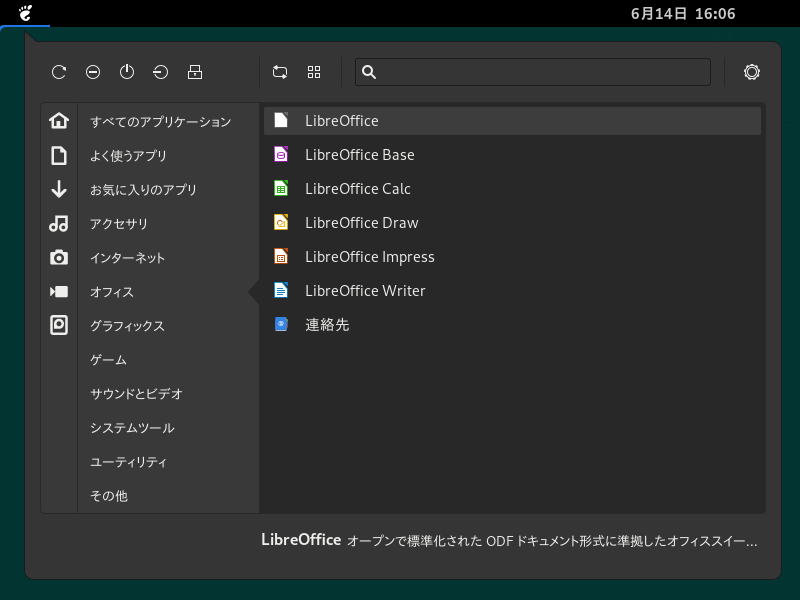Launch 連絡先 by its name
This screenshot has height=600, width=800.
(327, 325)
